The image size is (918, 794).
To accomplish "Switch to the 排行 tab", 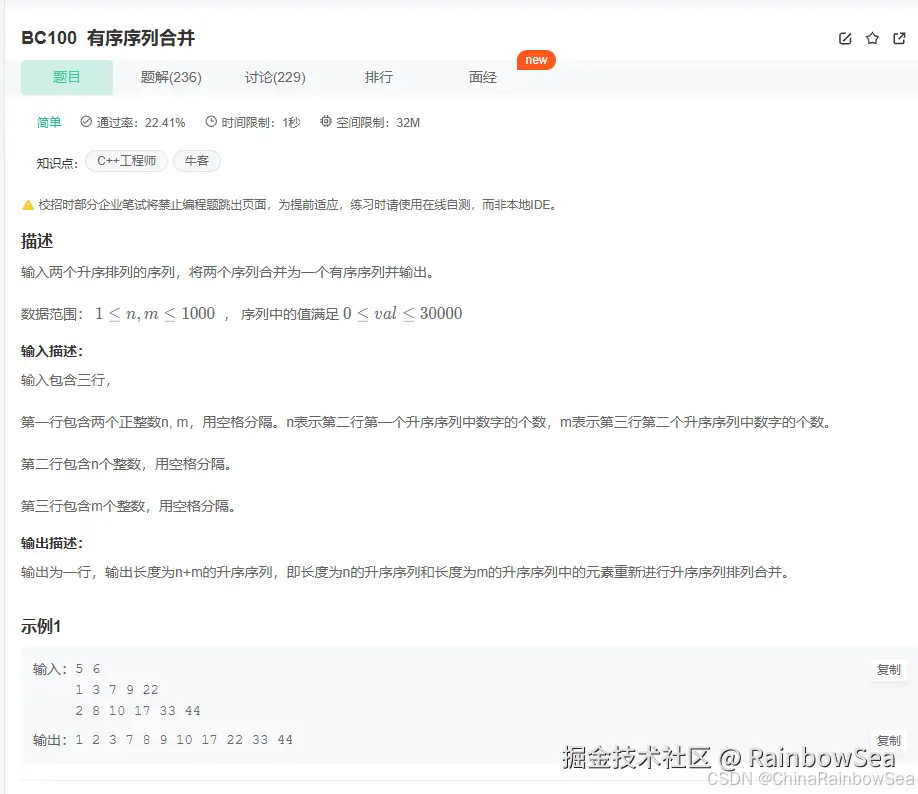I will click(379, 77).
